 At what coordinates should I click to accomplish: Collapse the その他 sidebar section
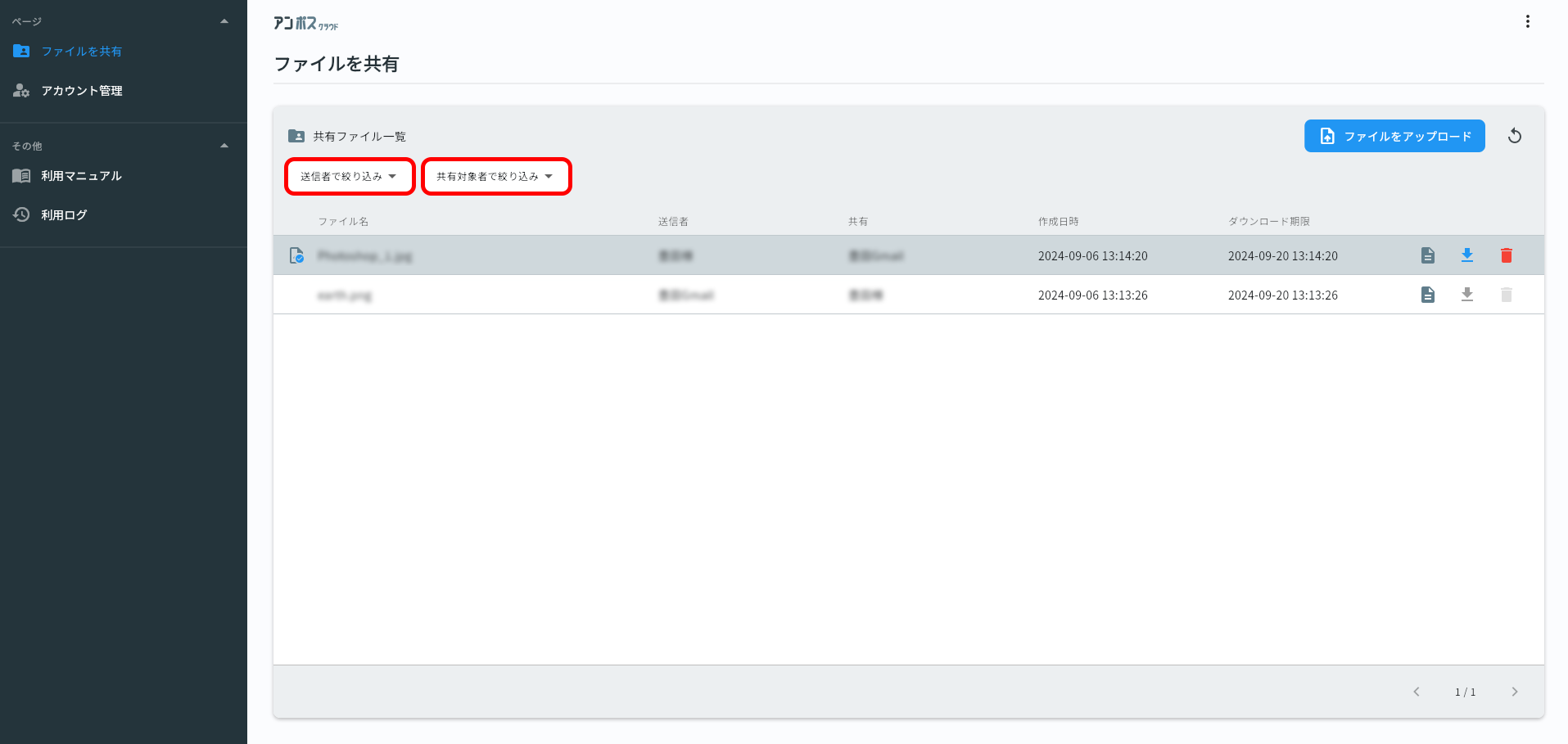pos(224,146)
